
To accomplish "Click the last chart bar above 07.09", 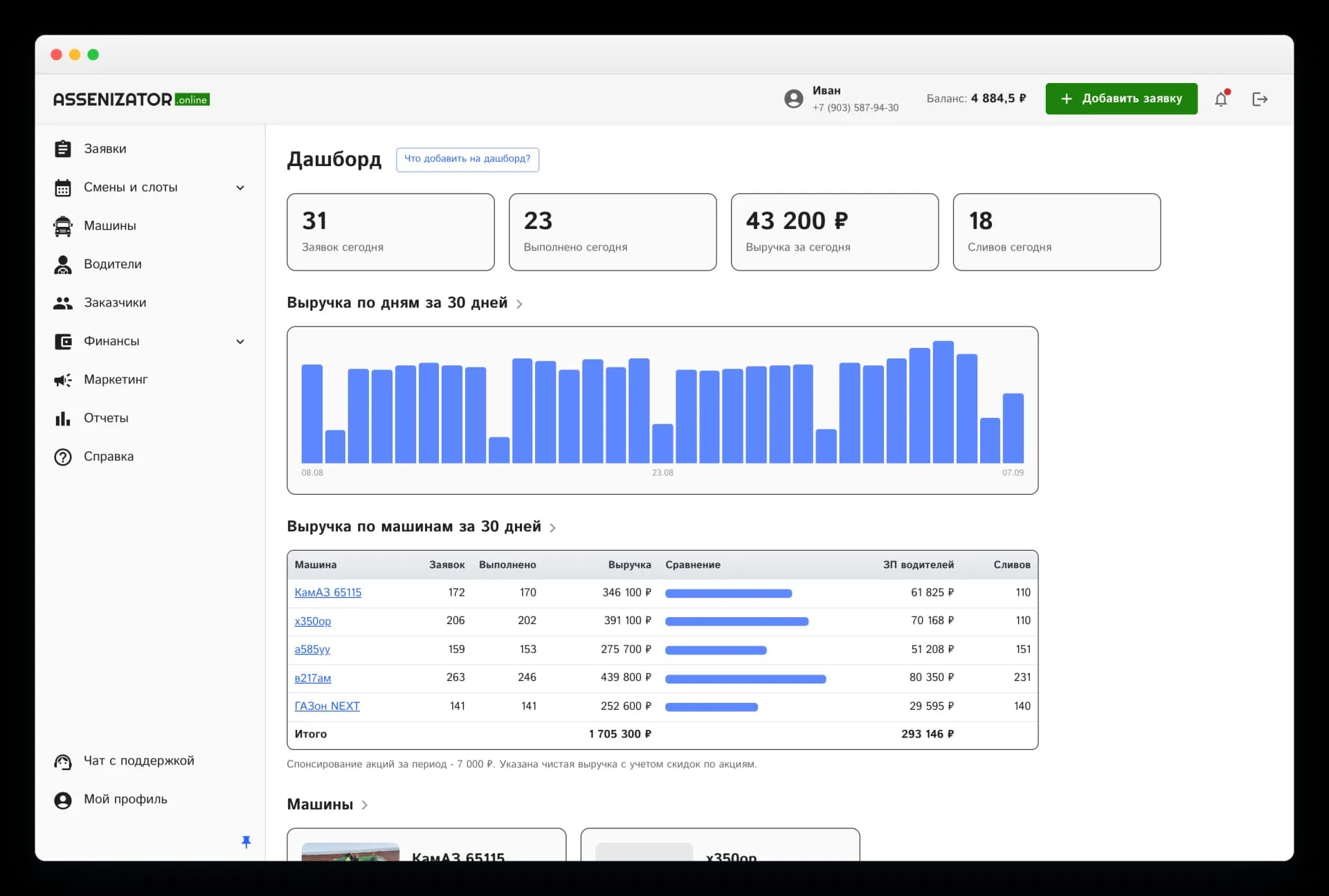I will point(1013,428).
